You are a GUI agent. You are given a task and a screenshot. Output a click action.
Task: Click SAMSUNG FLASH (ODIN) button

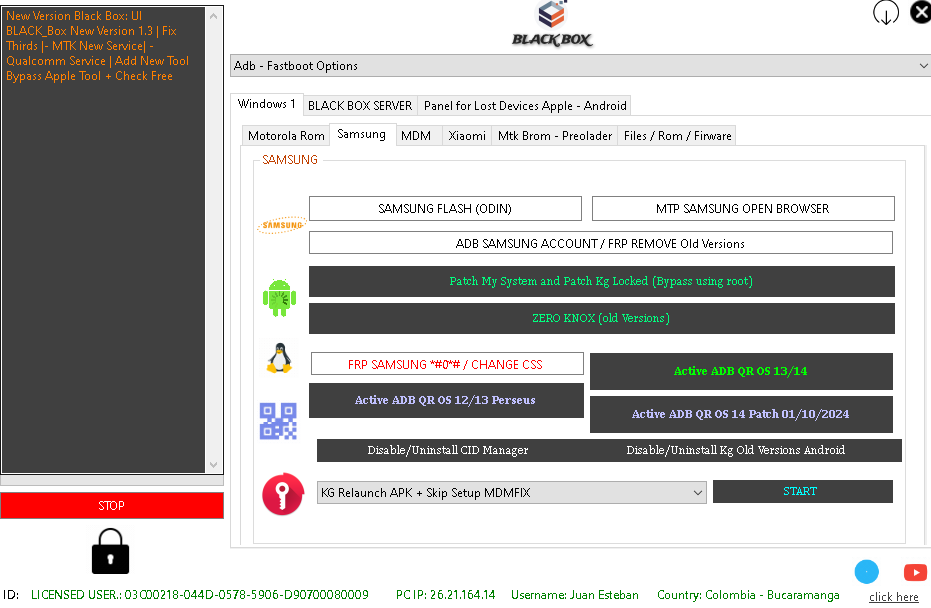point(445,208)
